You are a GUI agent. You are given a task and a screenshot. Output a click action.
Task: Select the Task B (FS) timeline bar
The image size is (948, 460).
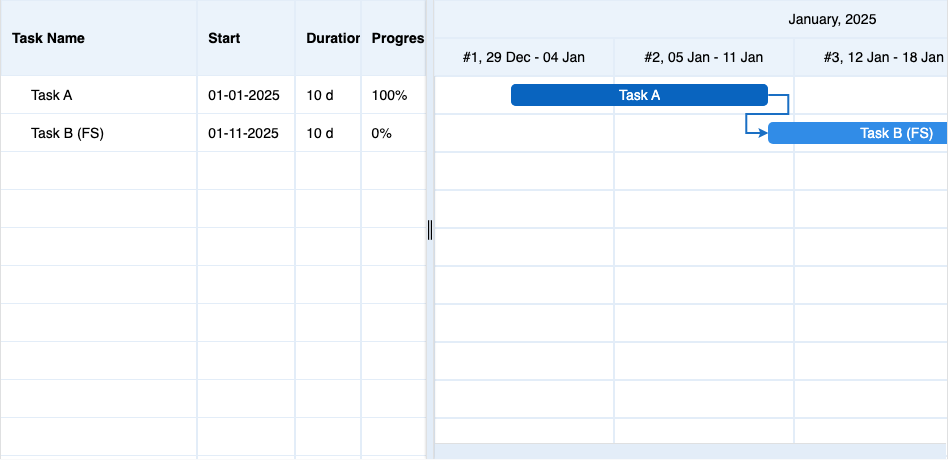click(x=858, y=133)
